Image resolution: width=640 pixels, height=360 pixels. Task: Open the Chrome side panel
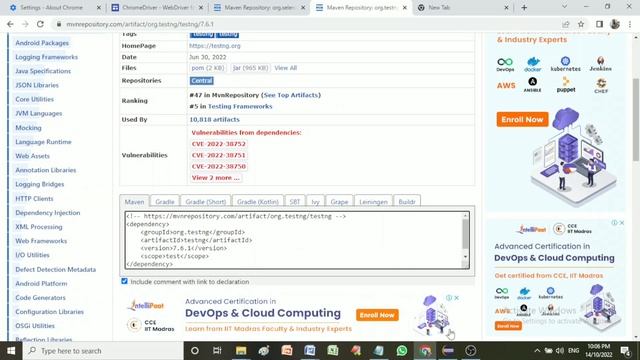point(599,24)
